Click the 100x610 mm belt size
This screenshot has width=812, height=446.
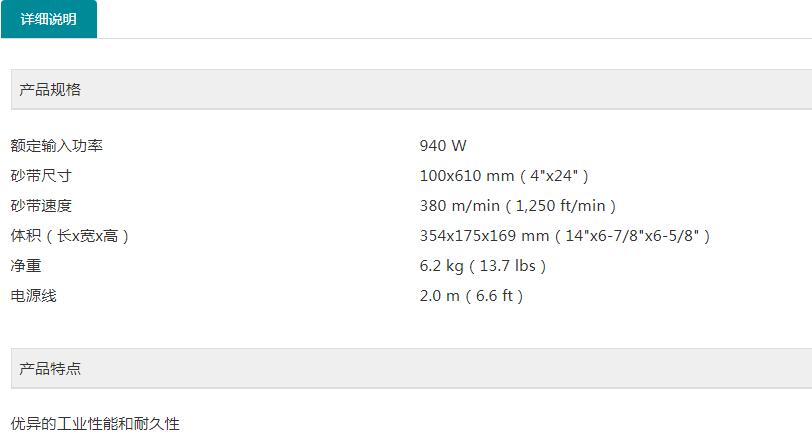click(466, 176)
